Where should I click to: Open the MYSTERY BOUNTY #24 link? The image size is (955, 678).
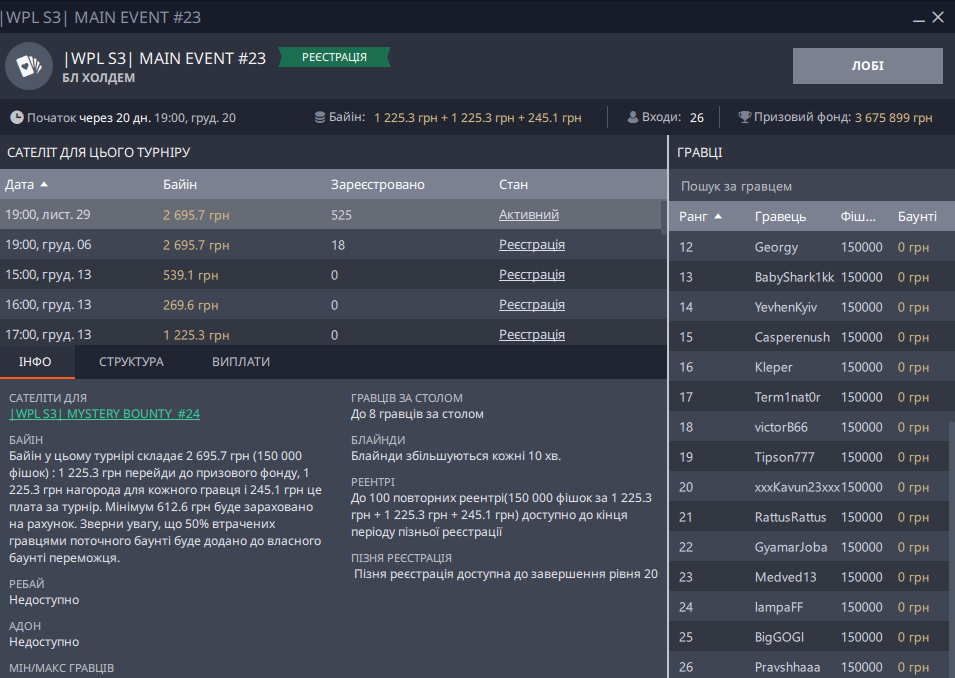[105, 414]
